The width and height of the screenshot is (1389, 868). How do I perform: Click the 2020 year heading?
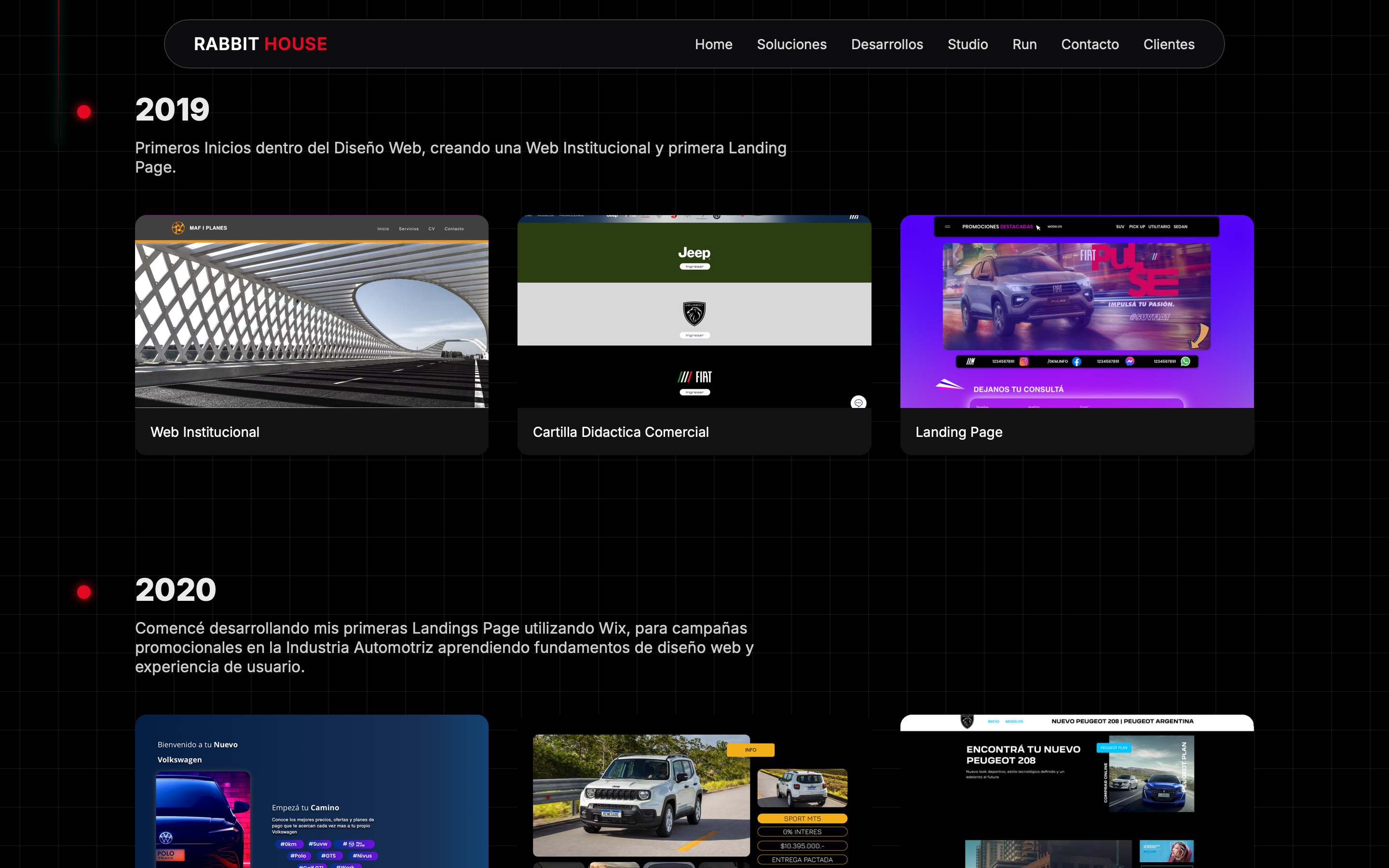coord(176,590)
